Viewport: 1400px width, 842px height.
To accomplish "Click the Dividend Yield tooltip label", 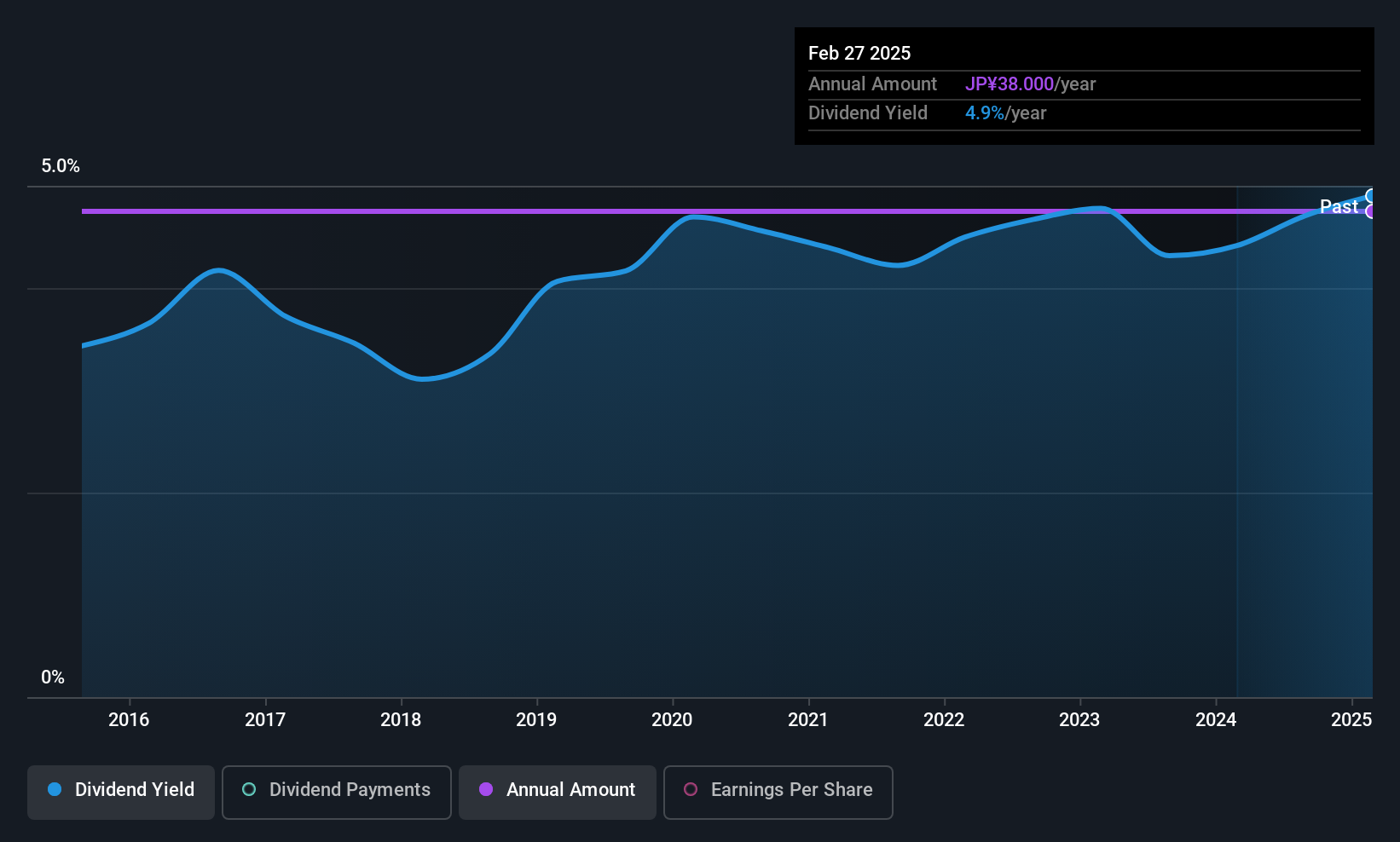I will pyautogui.click(x=868, y=113).
